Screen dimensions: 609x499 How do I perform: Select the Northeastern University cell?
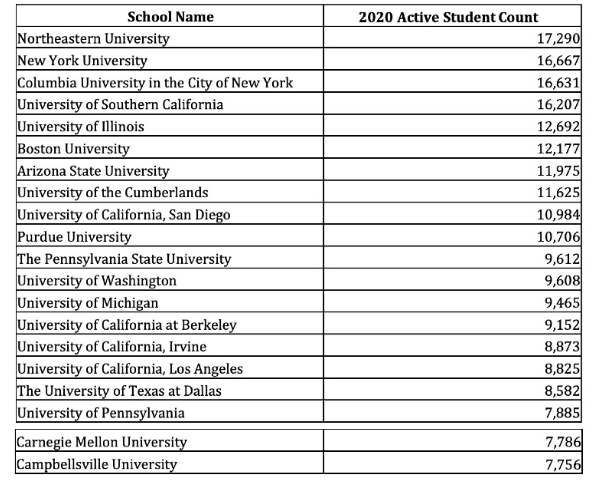94,39
